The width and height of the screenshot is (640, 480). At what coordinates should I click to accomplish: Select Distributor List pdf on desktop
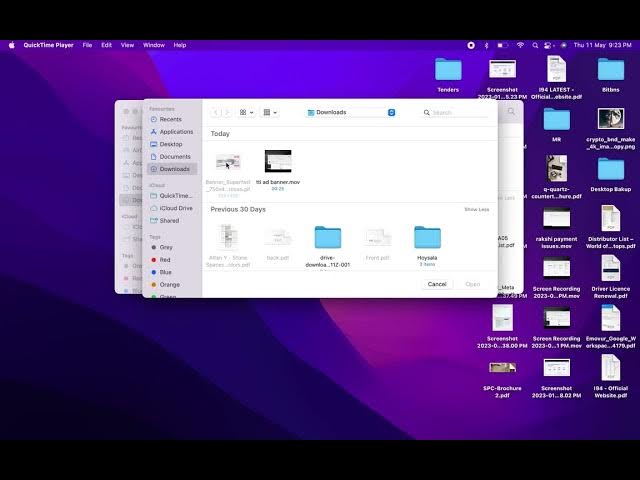tap(611, 227)
